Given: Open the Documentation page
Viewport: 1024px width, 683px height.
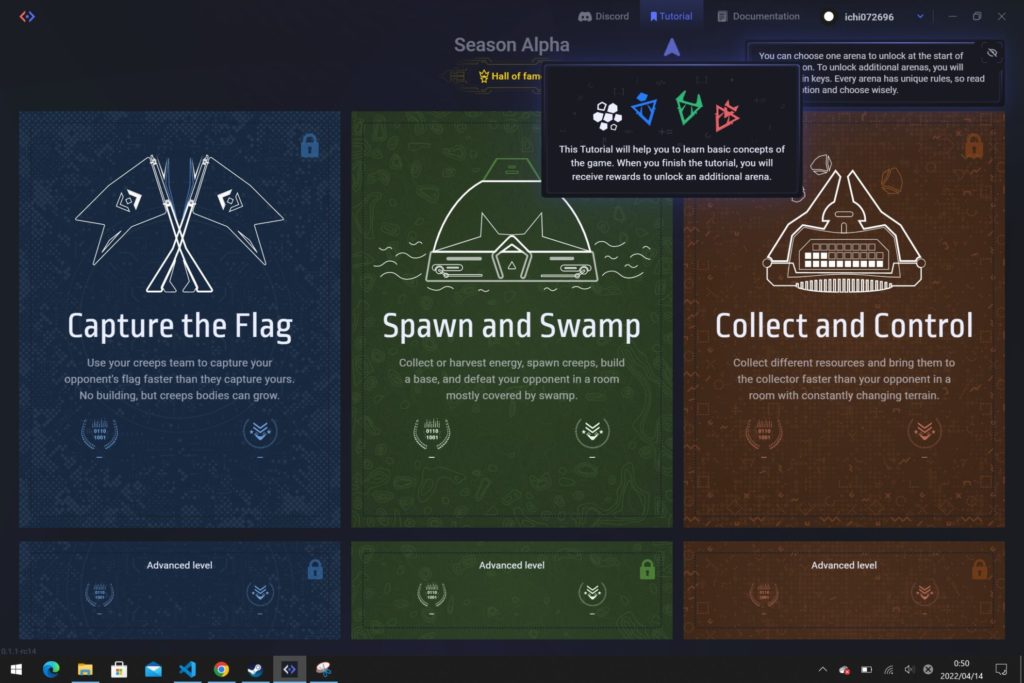Looking at the screenshot, I should tap(758, 16).
